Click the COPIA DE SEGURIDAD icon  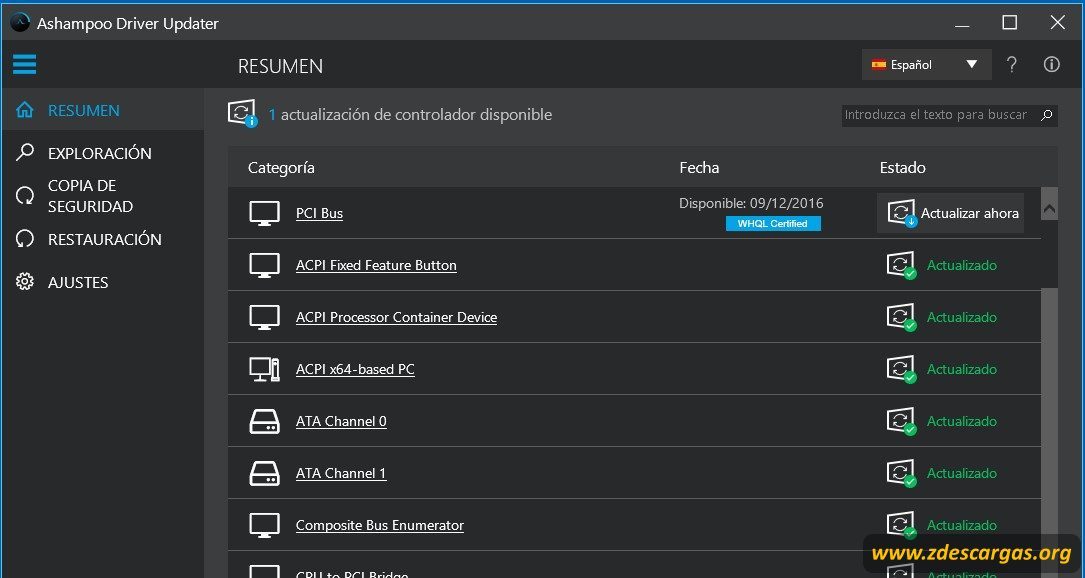pos(25,196)
